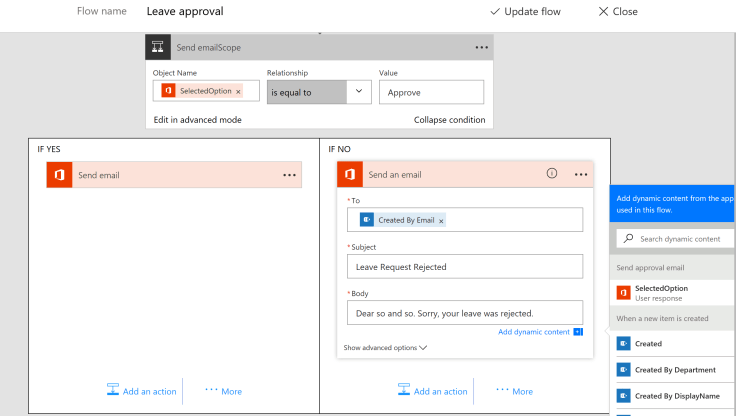Expand Show advanced options
The image size is (736, 416).
(385, 348)
